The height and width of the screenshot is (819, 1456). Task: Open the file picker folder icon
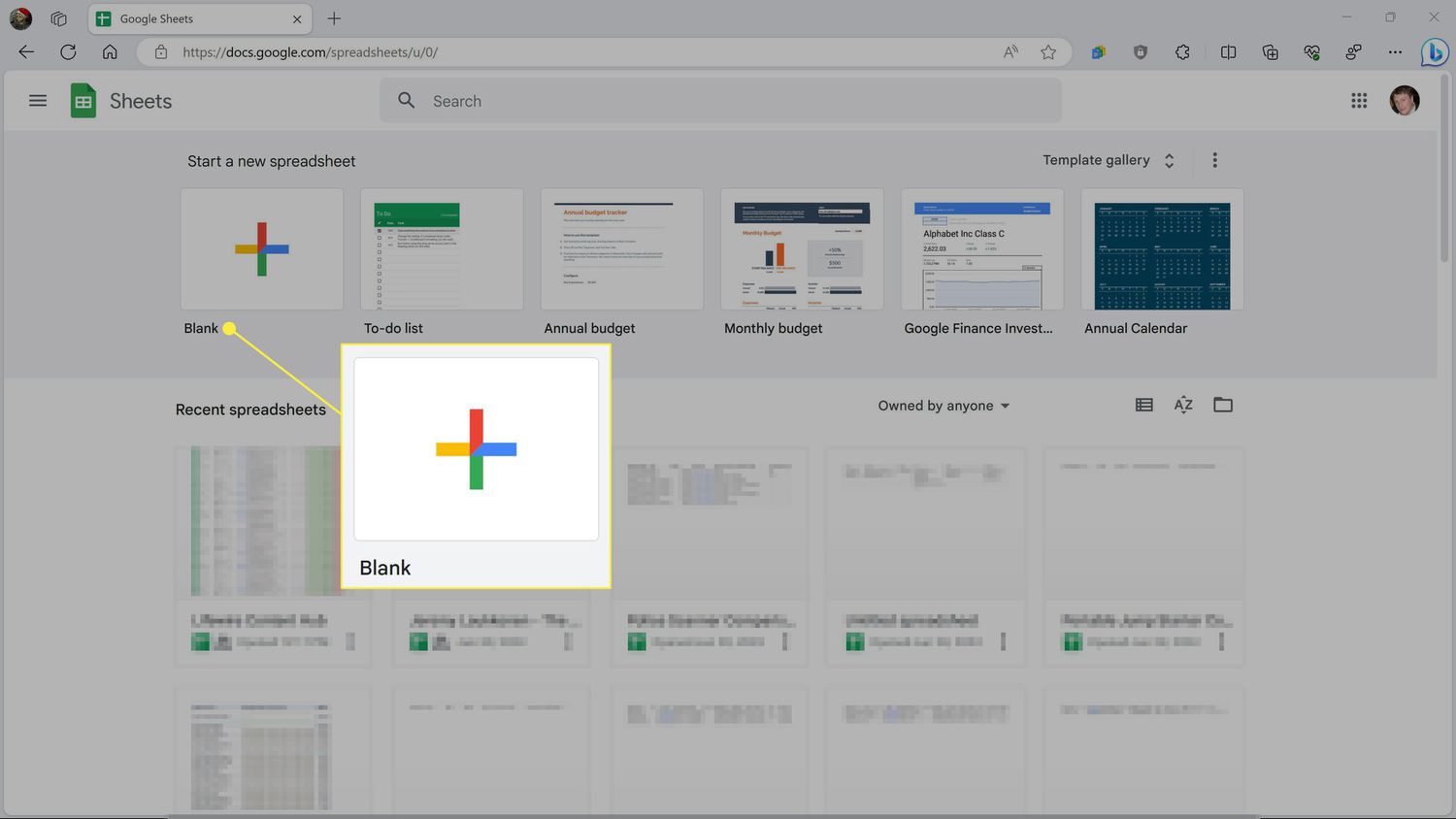(x=1223, y=406)
